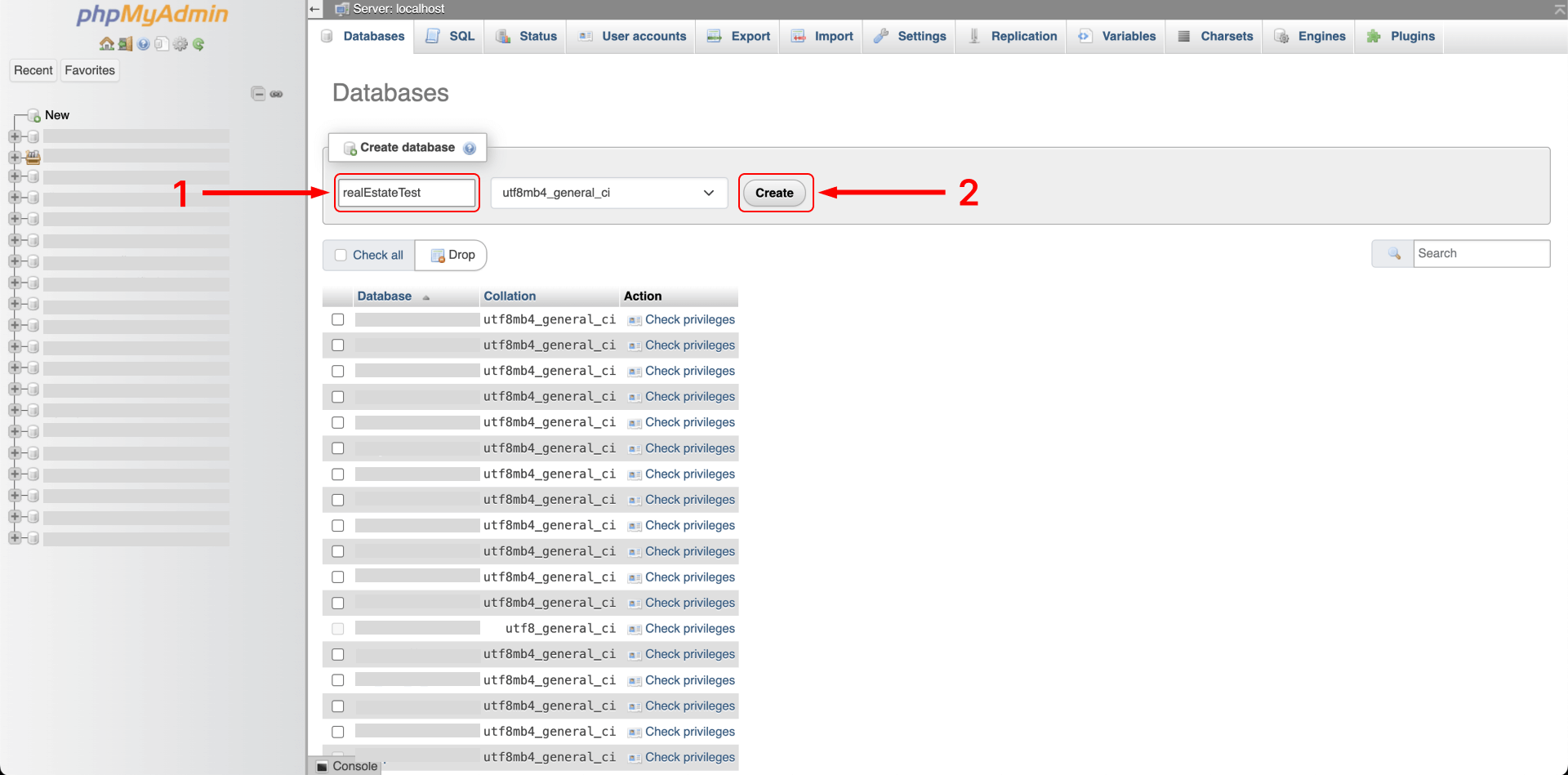
Task: Click Check privileges link in first row
Action: pos(689,319)
